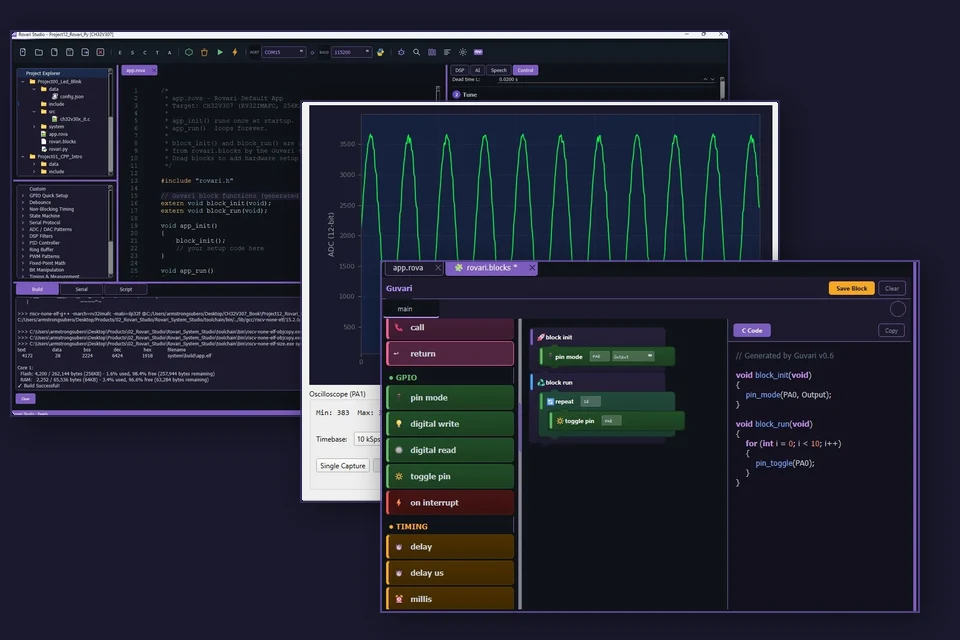Open the DSP tab in right panel
This screenshot has height=640, width=960.
pyautogui.click(x=460, y=70)
